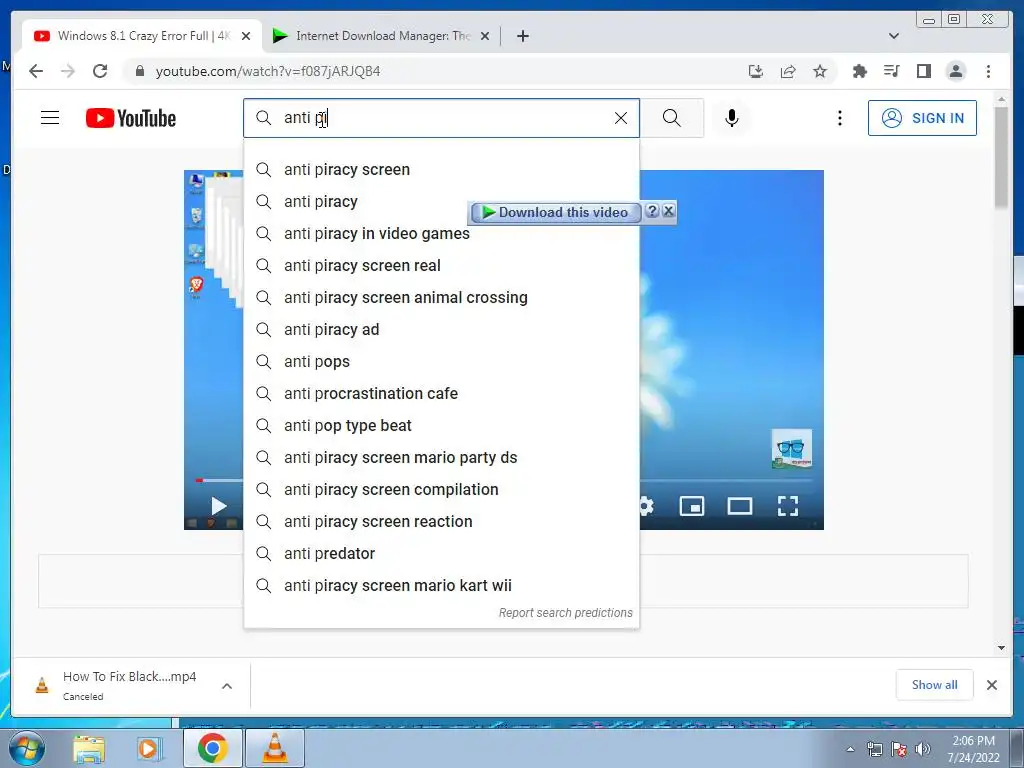
Task: Go back to the previous page
Action: [36, 71]
